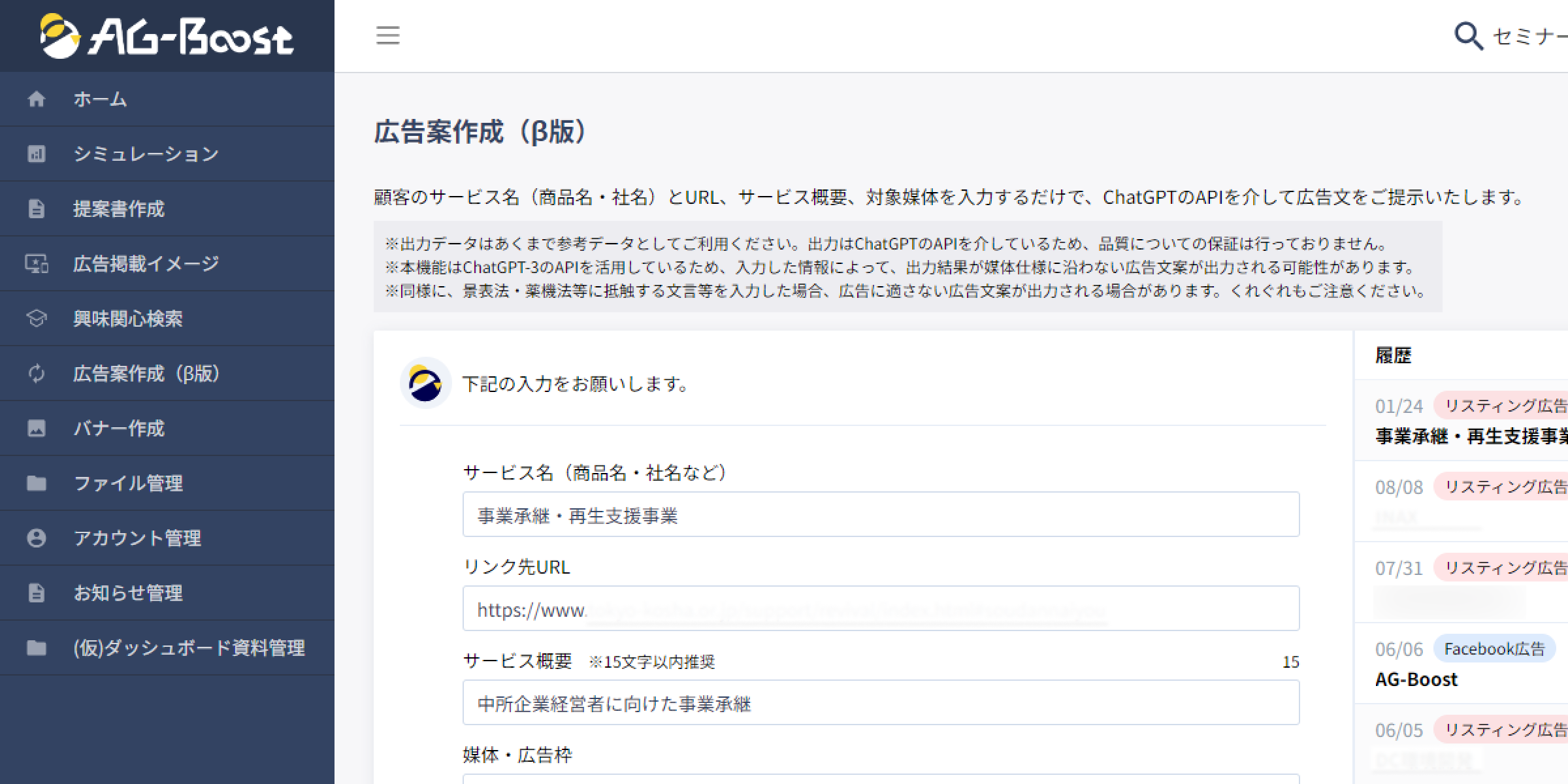Click the 広告掲載イメージ monitor icon
The image size is (1568, 784).
coord(37,264)
